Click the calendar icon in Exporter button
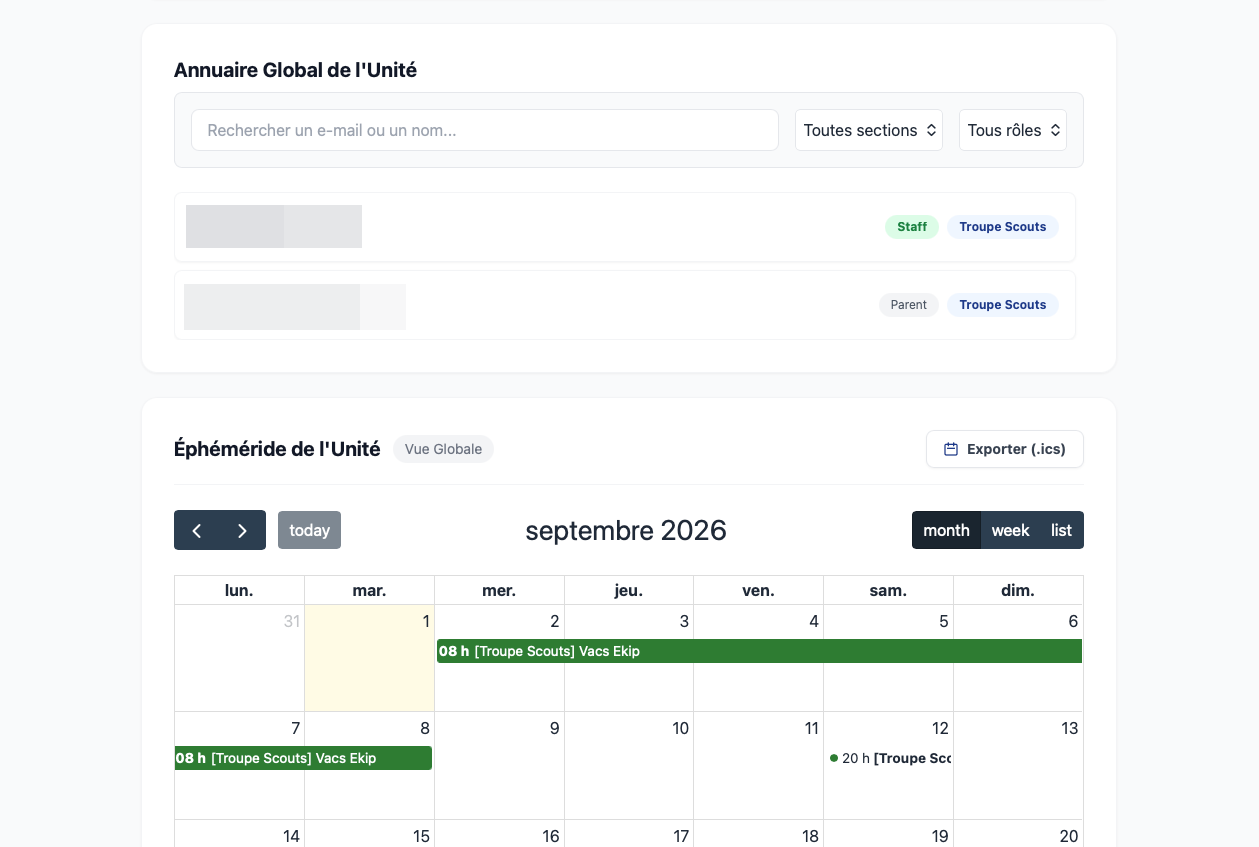This screenshot has height=847, width=1259. [952, 449]
